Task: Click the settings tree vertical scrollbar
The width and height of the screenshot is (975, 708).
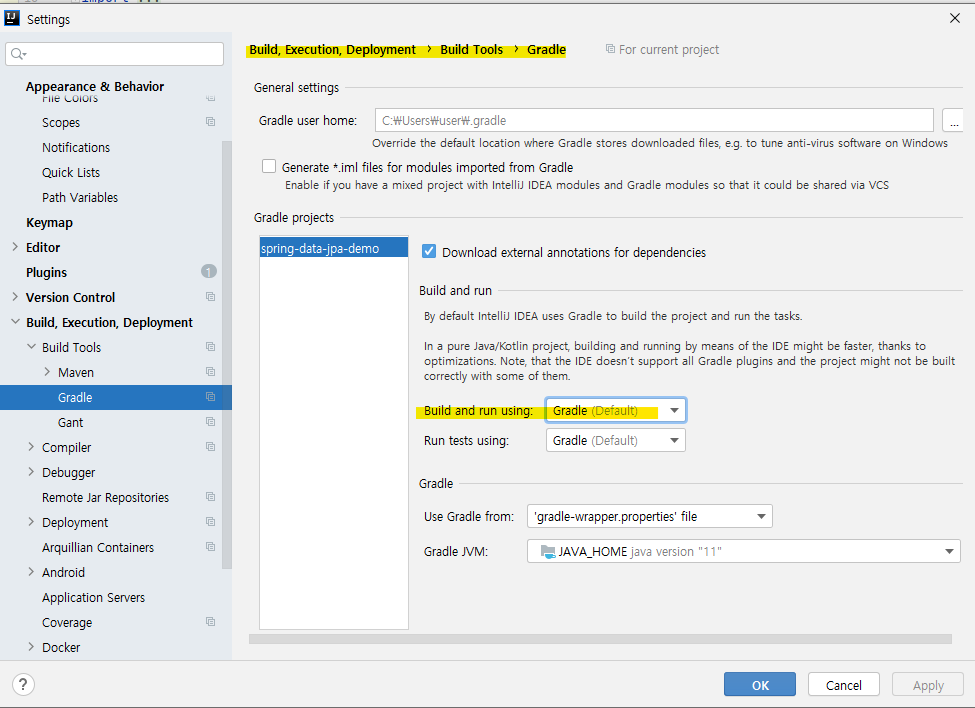Action: [227, 354]
